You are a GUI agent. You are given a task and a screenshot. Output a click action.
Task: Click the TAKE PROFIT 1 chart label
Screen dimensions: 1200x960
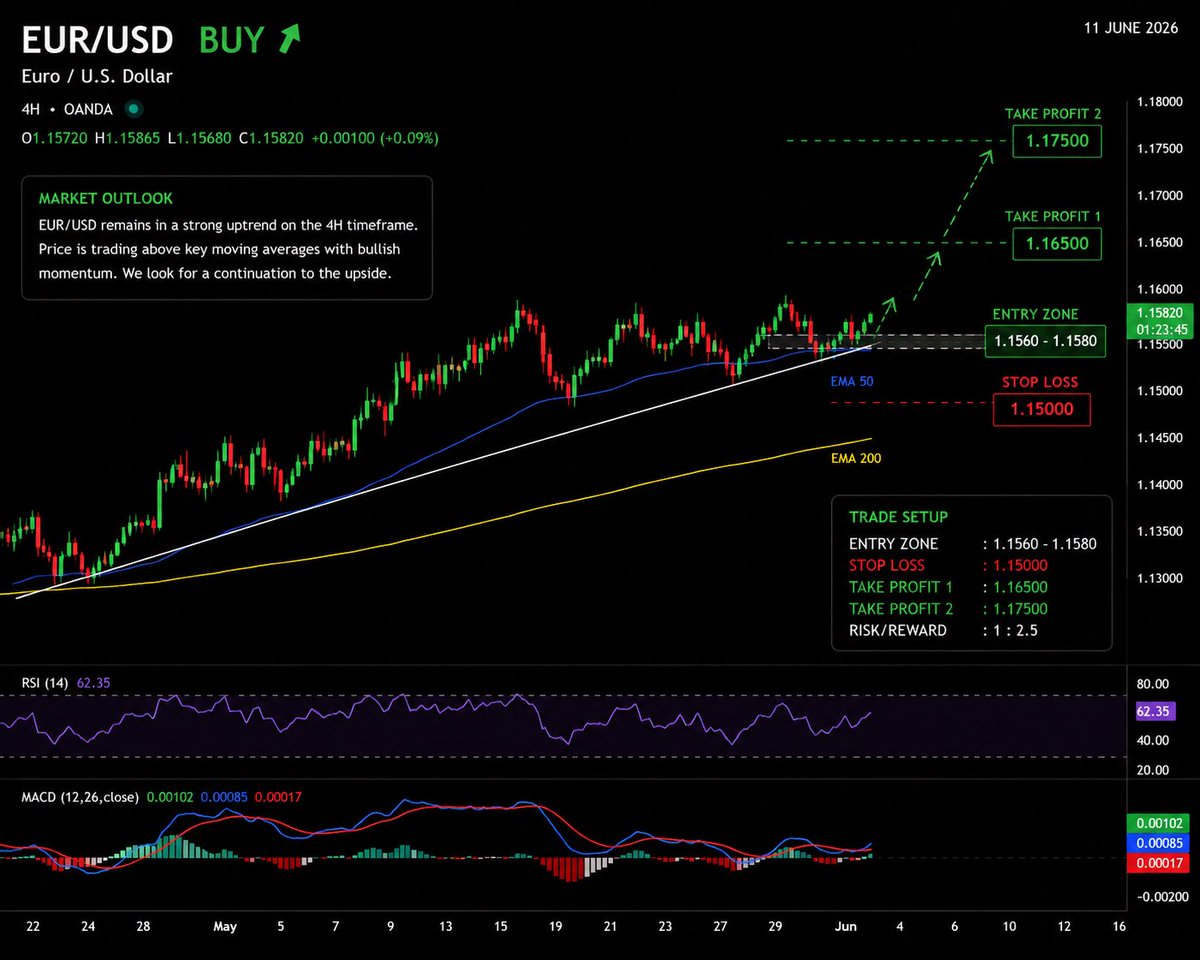click(1053, 216)
